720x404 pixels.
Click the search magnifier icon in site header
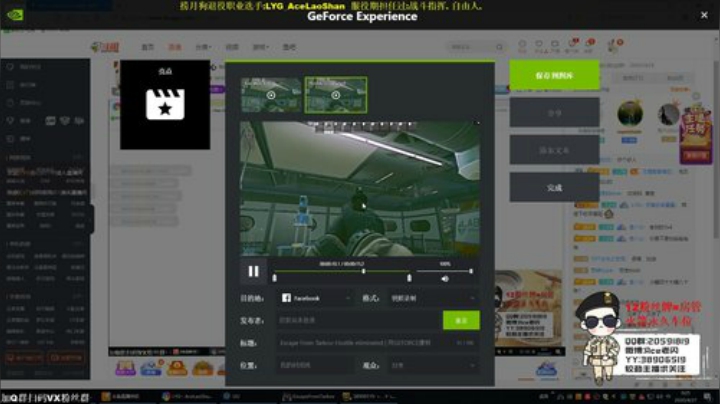coord(499,47)
